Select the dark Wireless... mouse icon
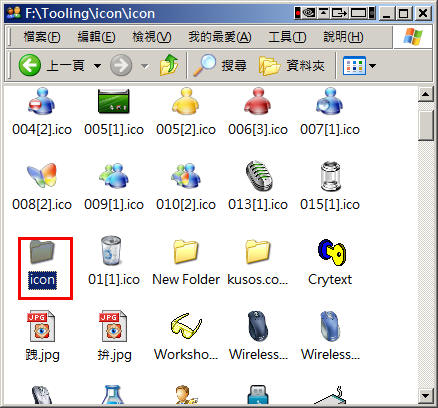The height and width of the screenshot is (408, 438). point(258,326)
